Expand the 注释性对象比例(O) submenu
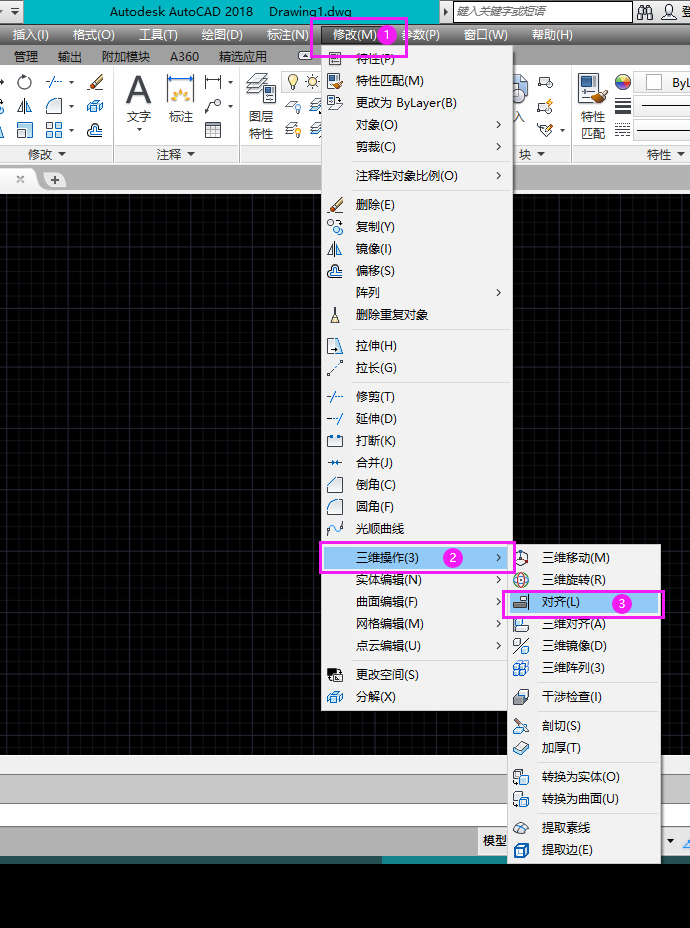The height and width of the screenshot is (928, 690). 417,176
